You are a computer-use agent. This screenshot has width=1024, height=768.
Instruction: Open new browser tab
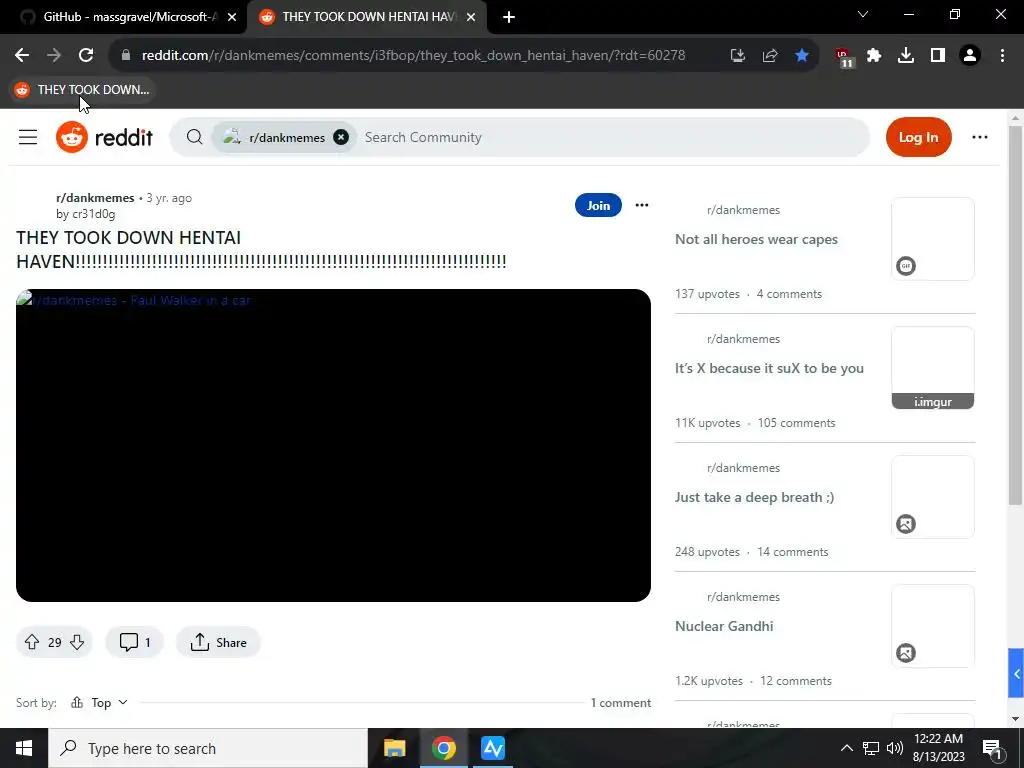pos(509,17)
